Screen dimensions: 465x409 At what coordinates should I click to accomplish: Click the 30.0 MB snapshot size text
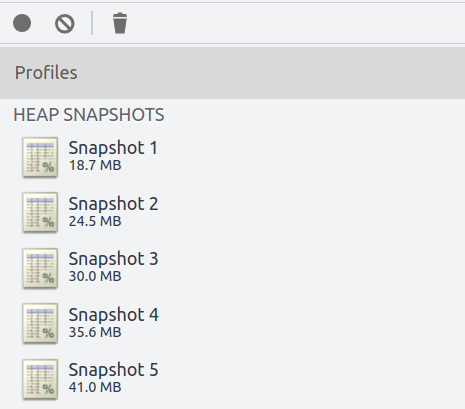pos(95,276)
